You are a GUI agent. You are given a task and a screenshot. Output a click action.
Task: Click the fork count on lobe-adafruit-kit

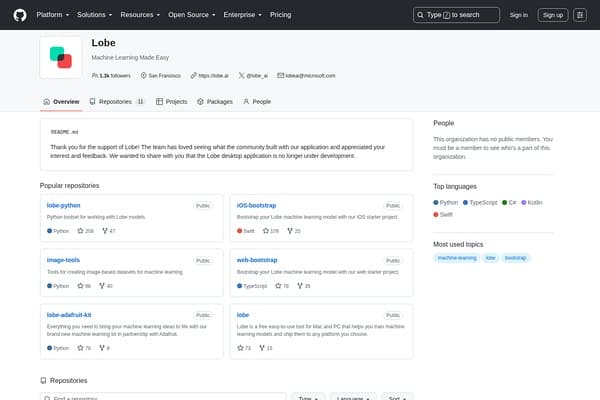104,348
